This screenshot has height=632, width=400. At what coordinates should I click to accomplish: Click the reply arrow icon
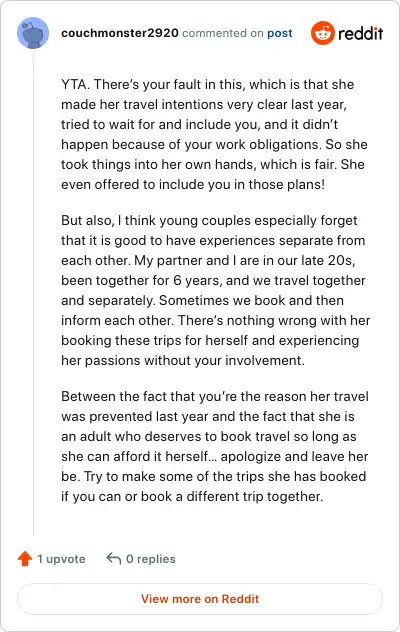[x=114, y=558]
